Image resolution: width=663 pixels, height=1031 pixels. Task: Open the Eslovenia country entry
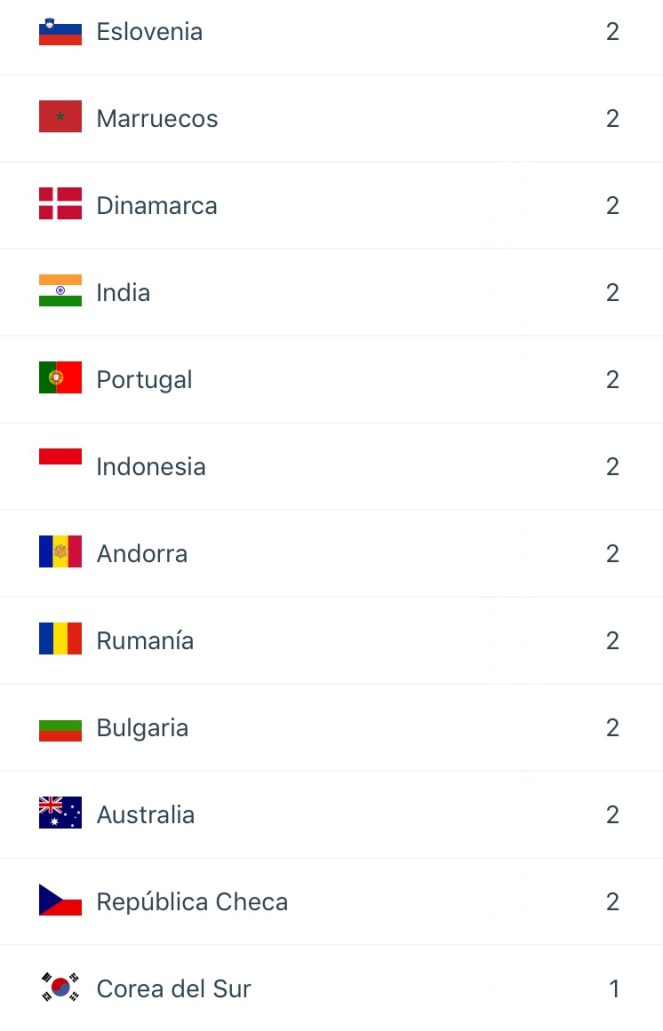tap(149, 31)
